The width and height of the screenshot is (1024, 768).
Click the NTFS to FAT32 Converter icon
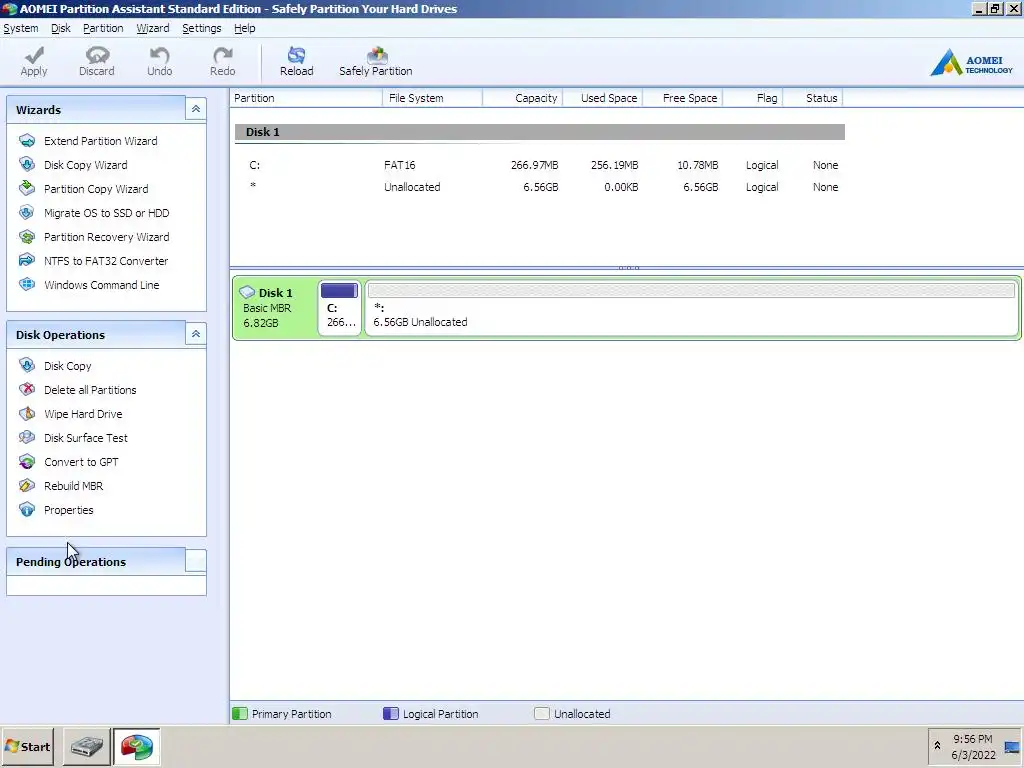(x=27, y=260)
